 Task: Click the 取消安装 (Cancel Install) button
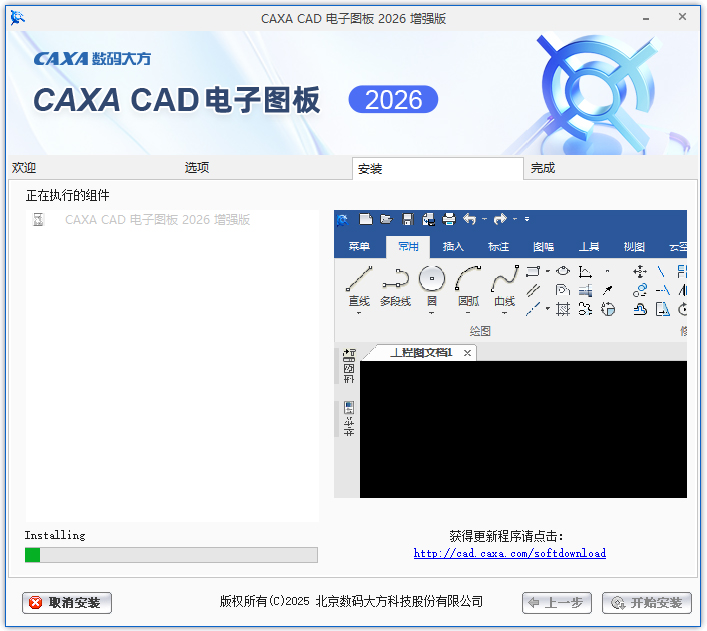[67, 603]
